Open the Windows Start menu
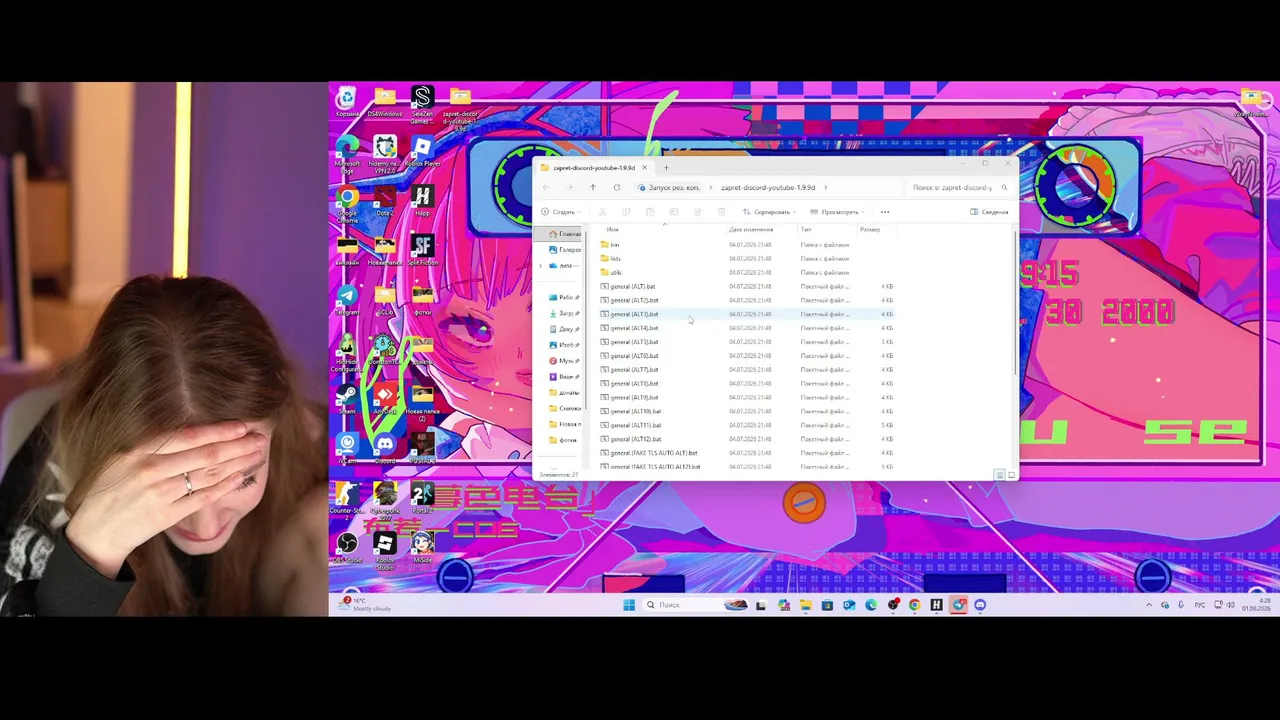The image size is (1280, 720). point(629,605)
